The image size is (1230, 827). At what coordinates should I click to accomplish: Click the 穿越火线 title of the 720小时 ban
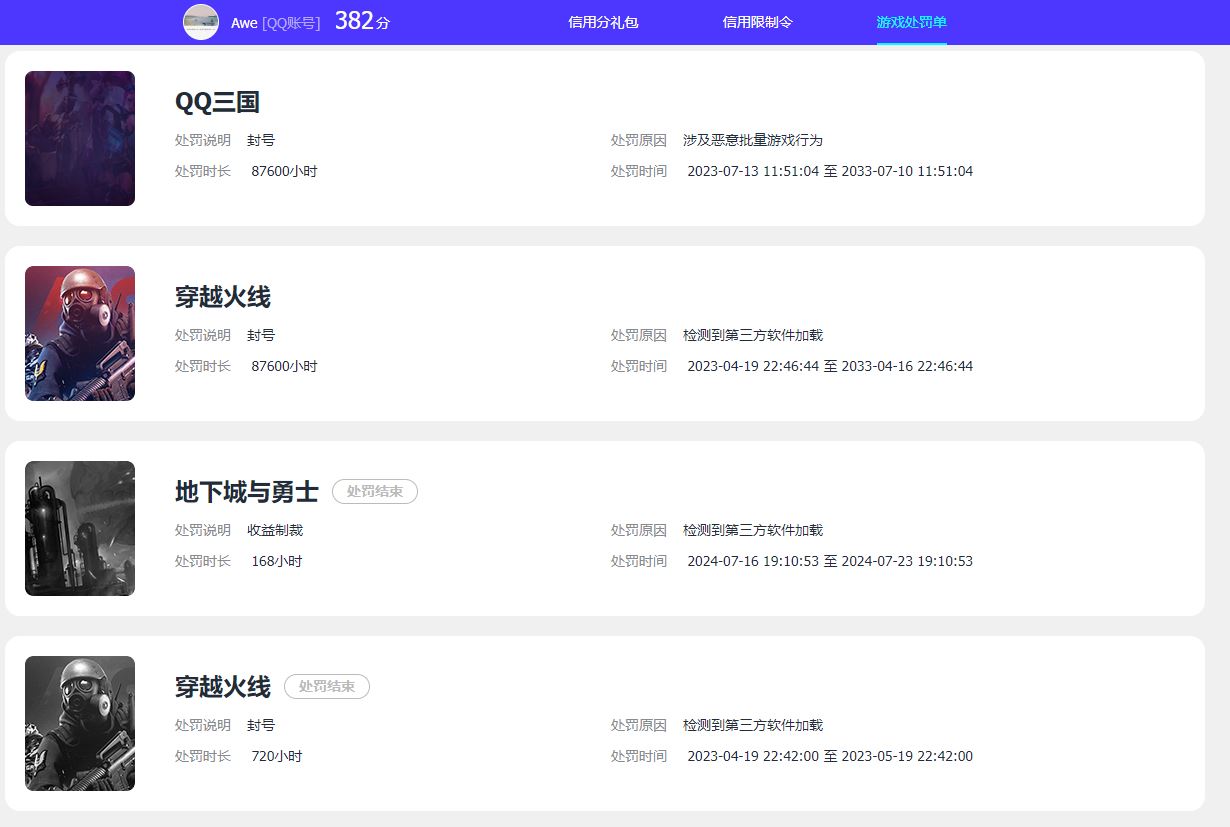[223, 687]
